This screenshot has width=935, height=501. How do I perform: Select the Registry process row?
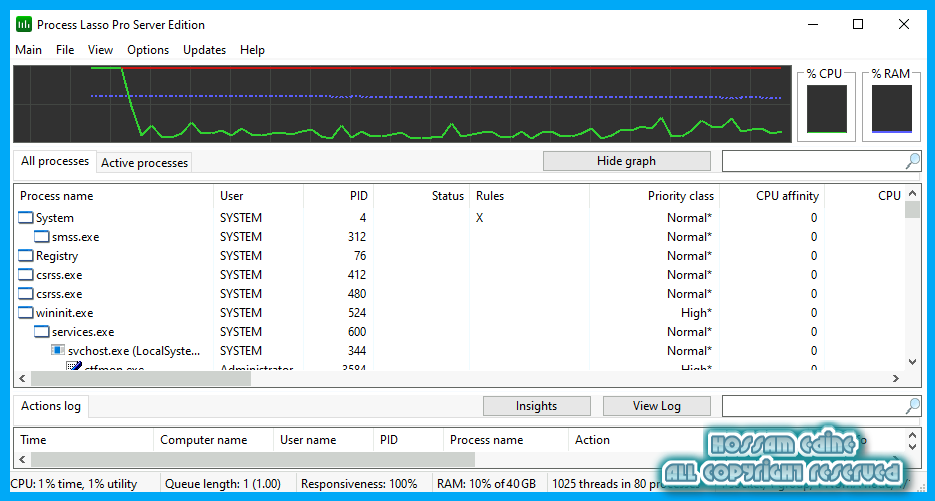click(x=459, y=256)
